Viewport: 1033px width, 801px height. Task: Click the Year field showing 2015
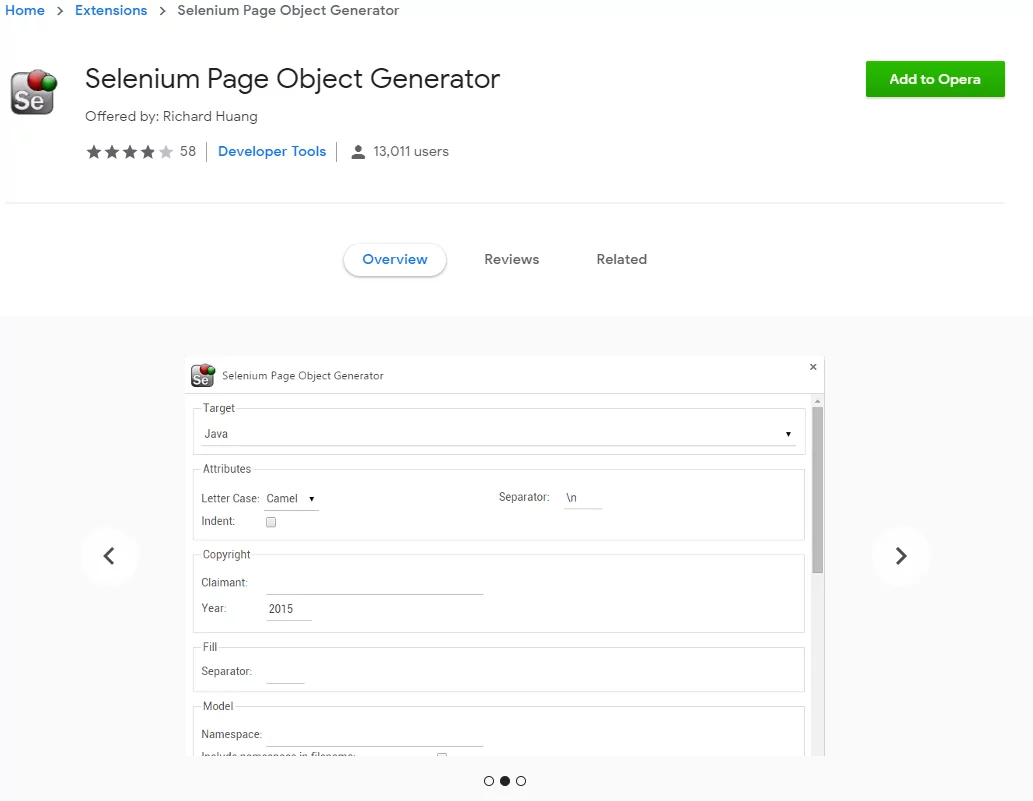tap(289, 609)
